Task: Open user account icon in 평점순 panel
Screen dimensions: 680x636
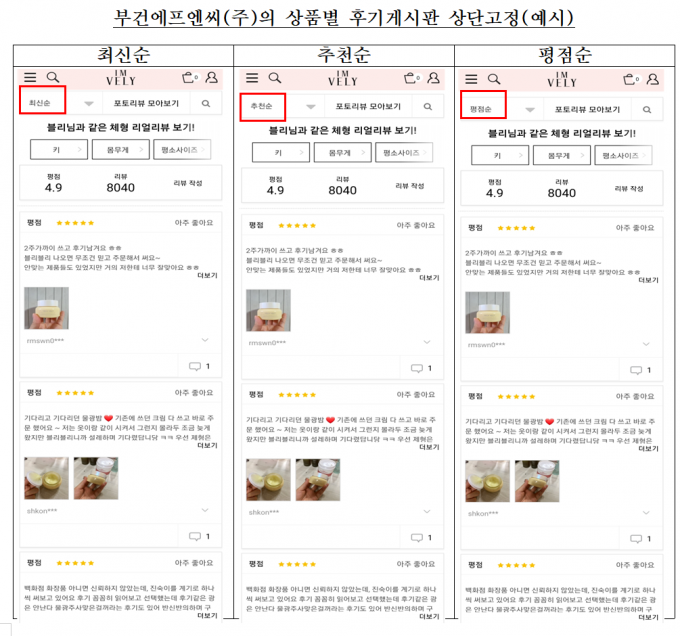Action: click(653, 79)
